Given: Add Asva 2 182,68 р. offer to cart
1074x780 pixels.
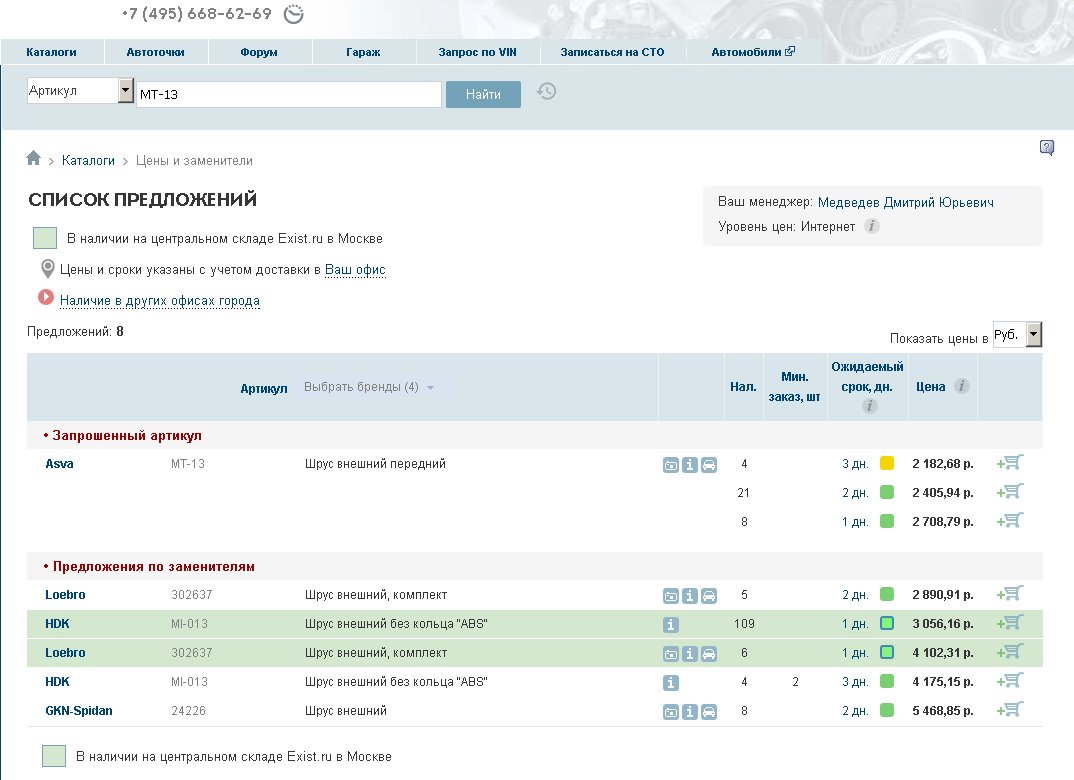Looking at the screenshot, I should pos(1010,463).
